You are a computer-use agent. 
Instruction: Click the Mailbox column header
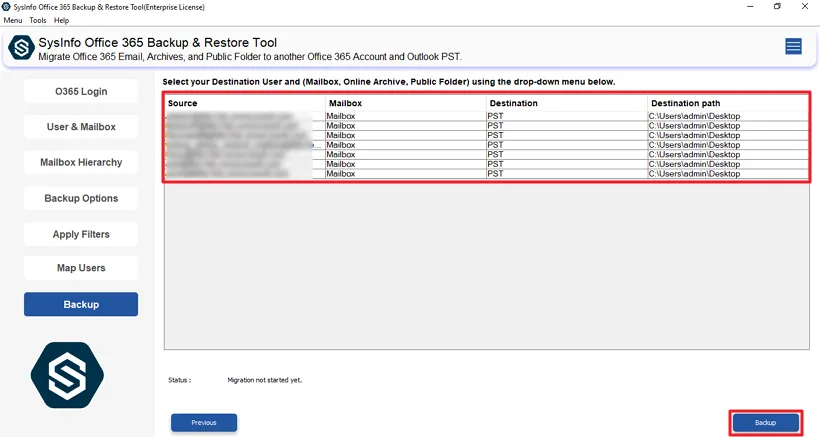[x=405, y=103]
